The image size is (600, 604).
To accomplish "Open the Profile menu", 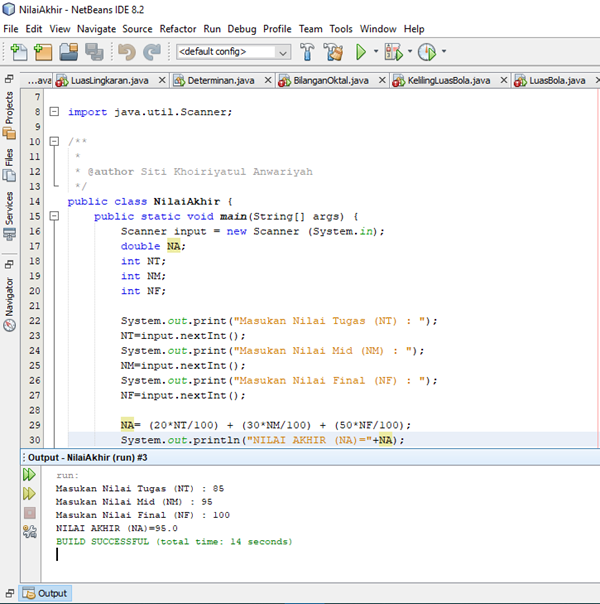I will click(277, 29).
